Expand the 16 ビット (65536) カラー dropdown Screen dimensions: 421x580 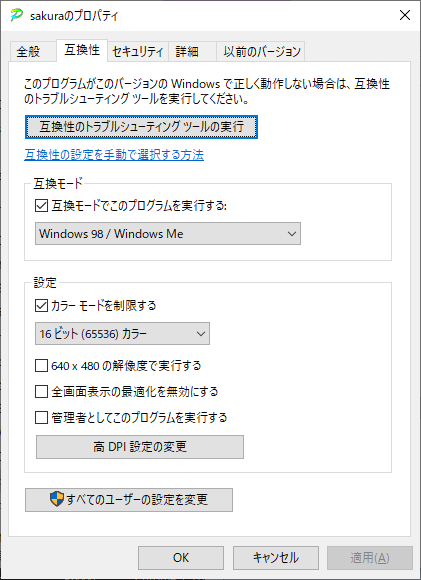122,334
